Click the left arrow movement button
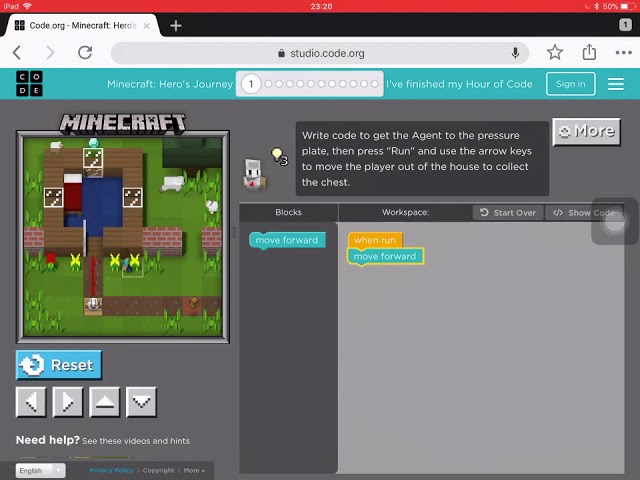Image resolution: width=640 pixels, height=480 pixels. click(x=31, y=402)
